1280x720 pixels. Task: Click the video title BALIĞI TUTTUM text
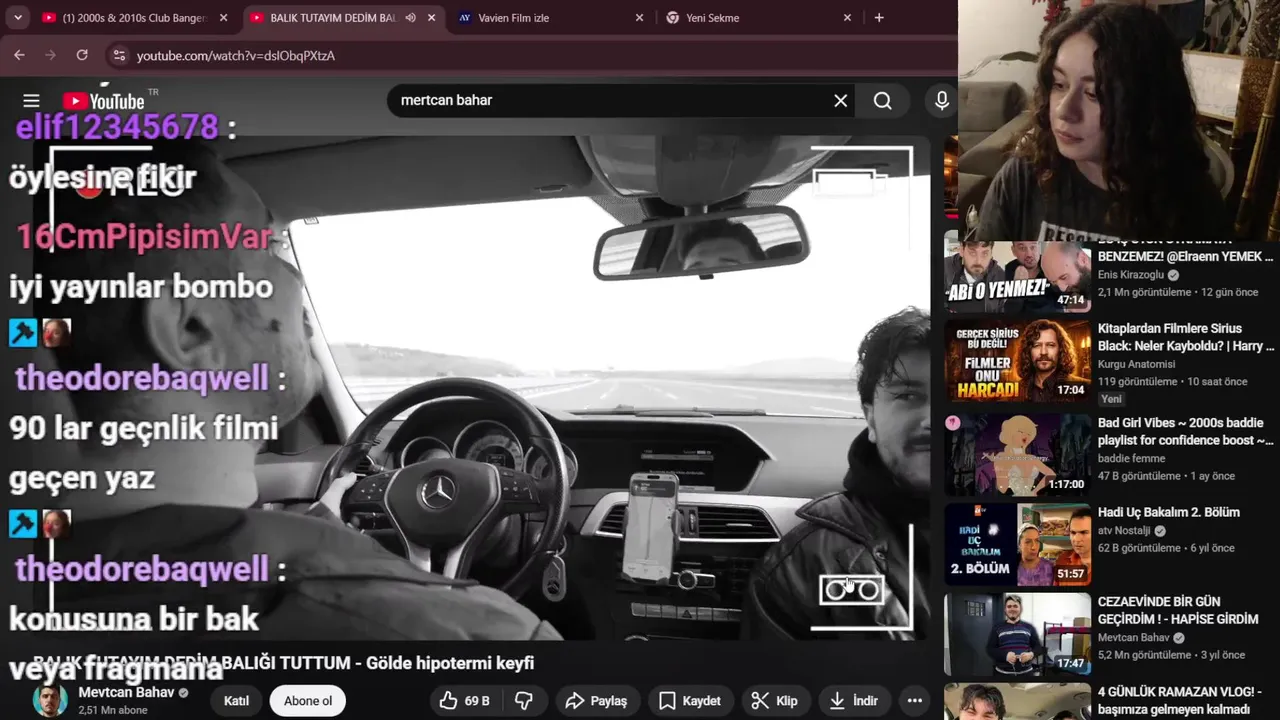pos(283,663)
